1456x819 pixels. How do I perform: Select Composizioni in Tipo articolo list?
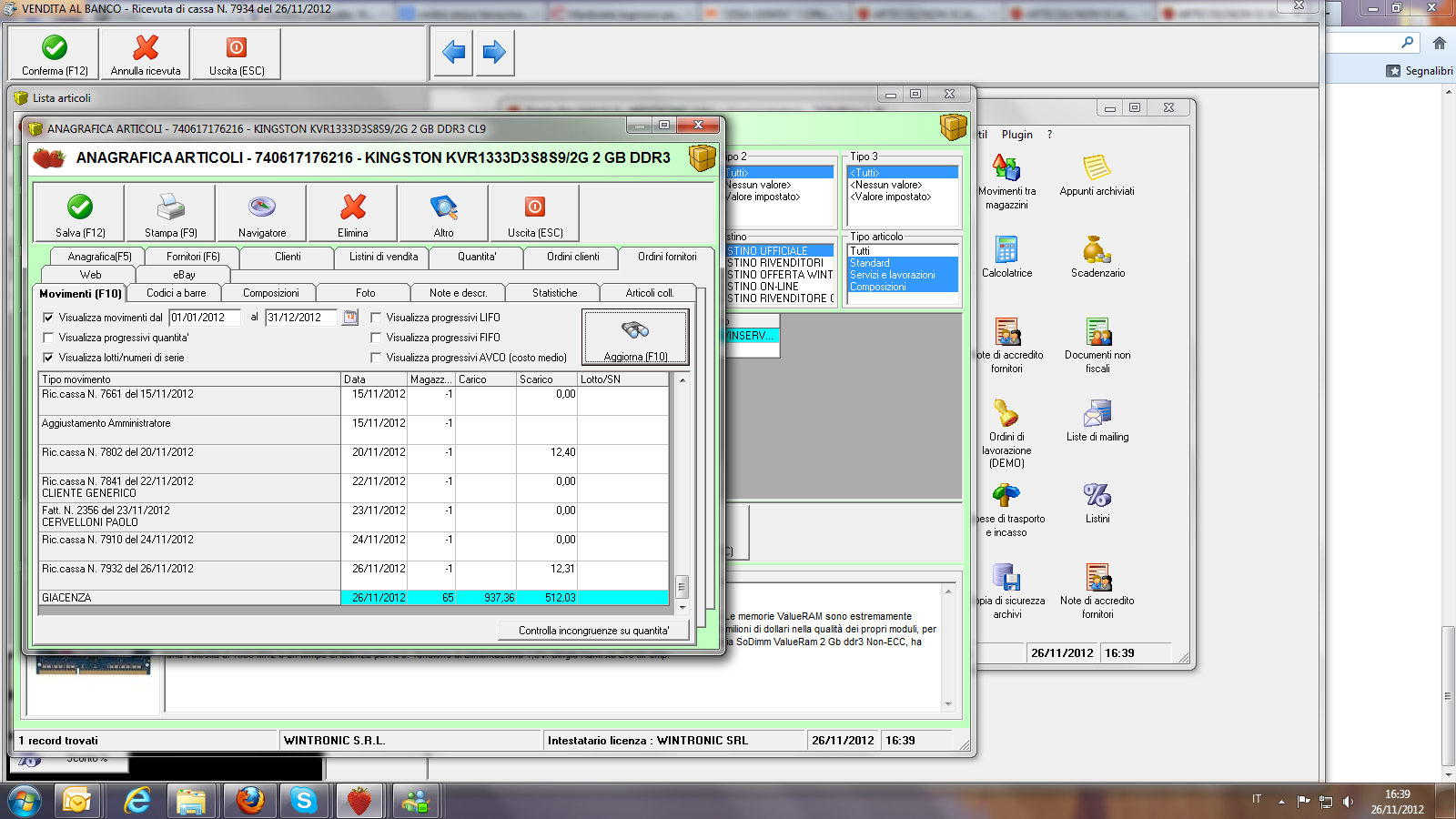coord(903,287)
